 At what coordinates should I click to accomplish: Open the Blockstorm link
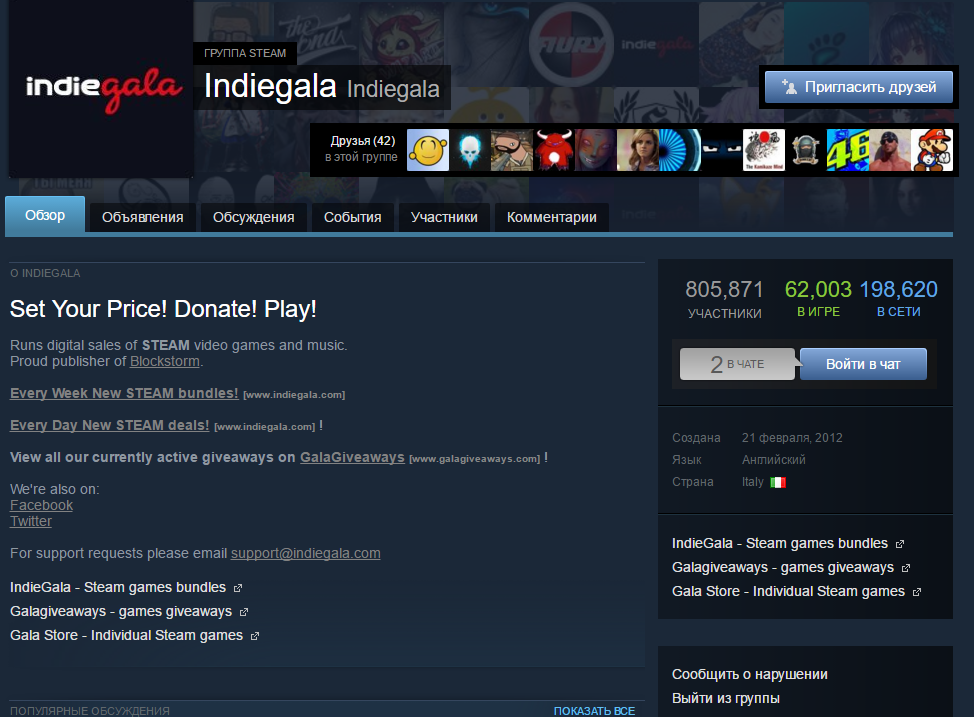165,362
